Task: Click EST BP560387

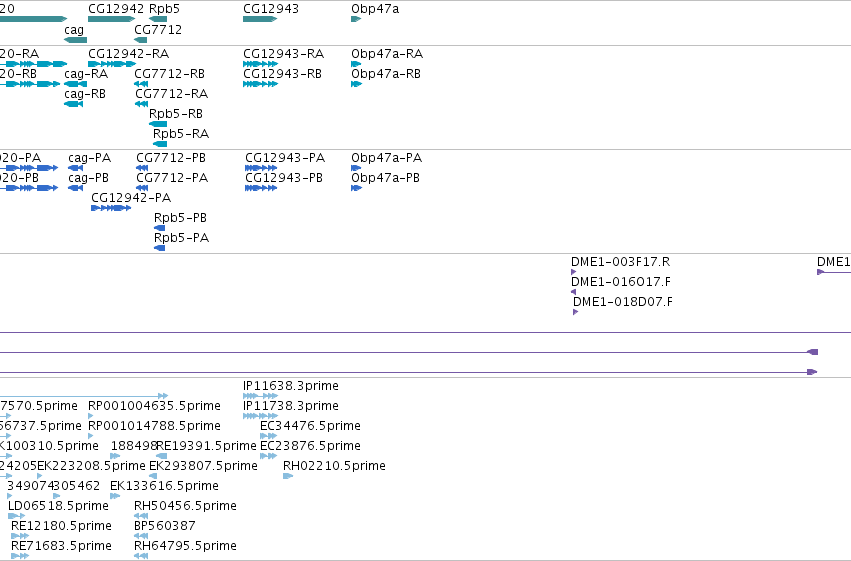Action: (x=164, y=526)
